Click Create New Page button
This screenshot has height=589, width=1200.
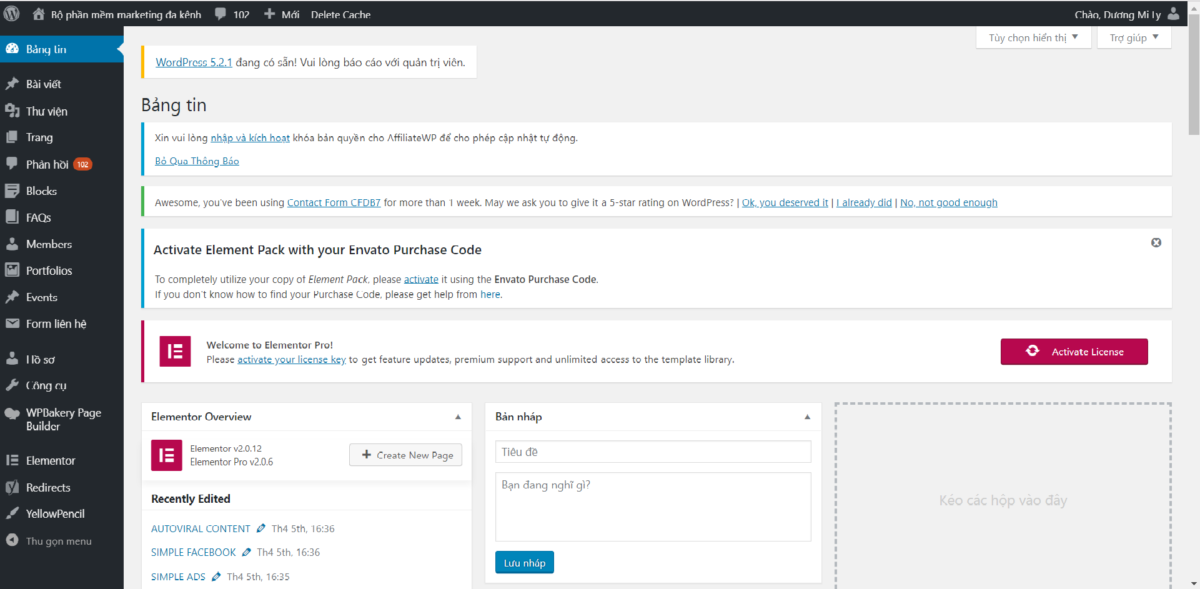point(405,455)
